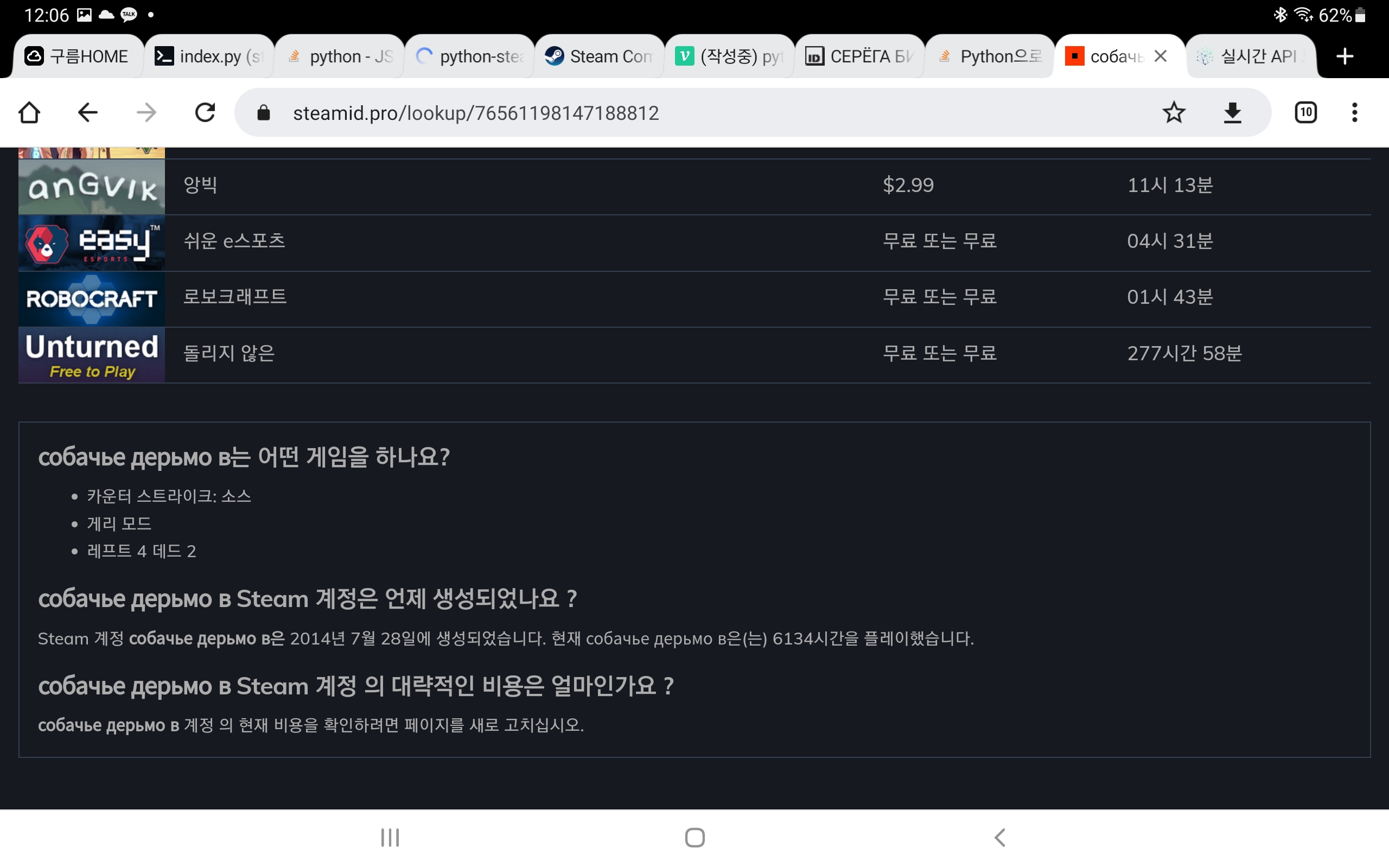The width and height of the screenshot is (1389, 868).
Task: Bookmark page with the star icon
Action: point(1174,112)
